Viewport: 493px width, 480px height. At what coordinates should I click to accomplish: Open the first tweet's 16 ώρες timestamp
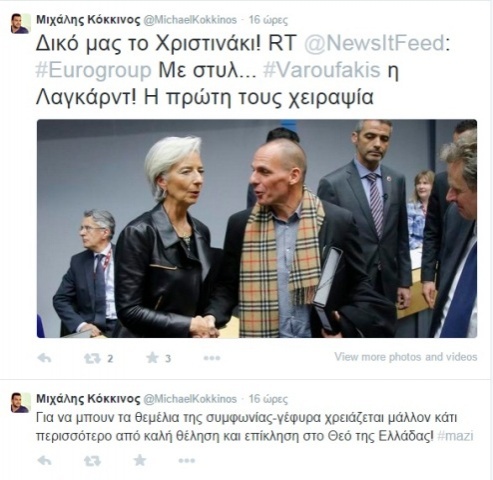[x=268, y=20]
